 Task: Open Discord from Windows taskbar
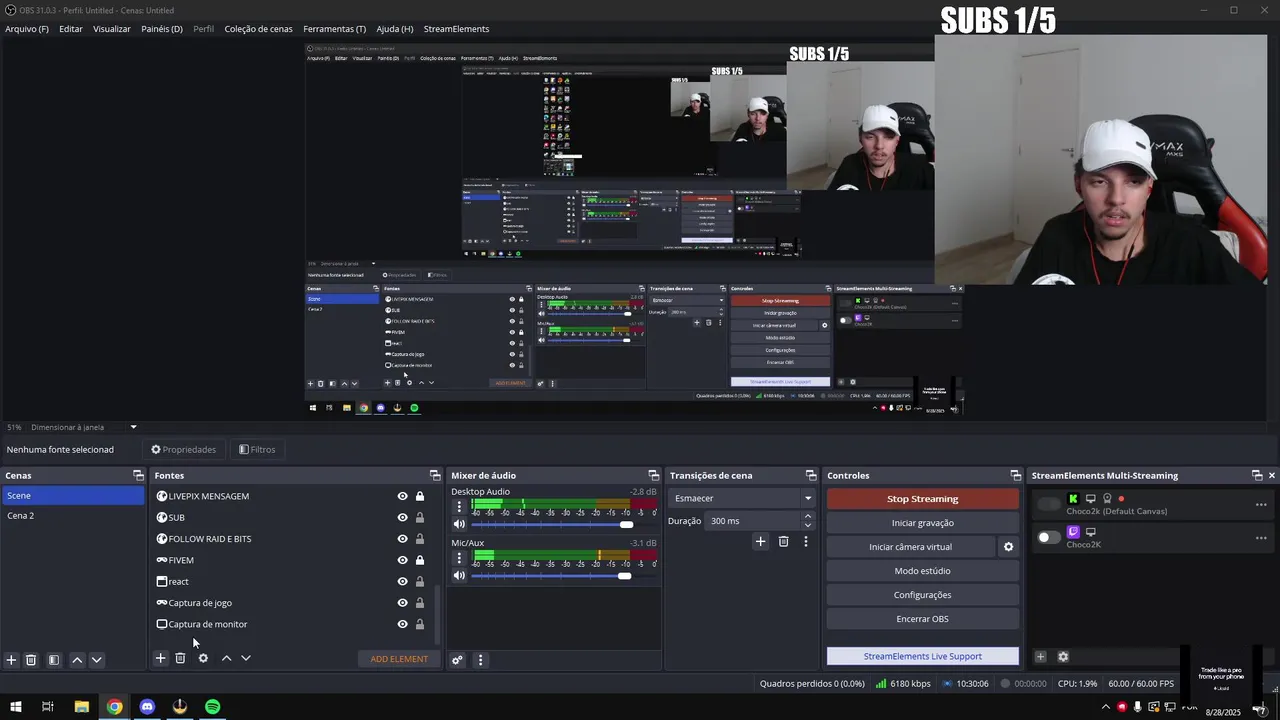click(147, 707)
